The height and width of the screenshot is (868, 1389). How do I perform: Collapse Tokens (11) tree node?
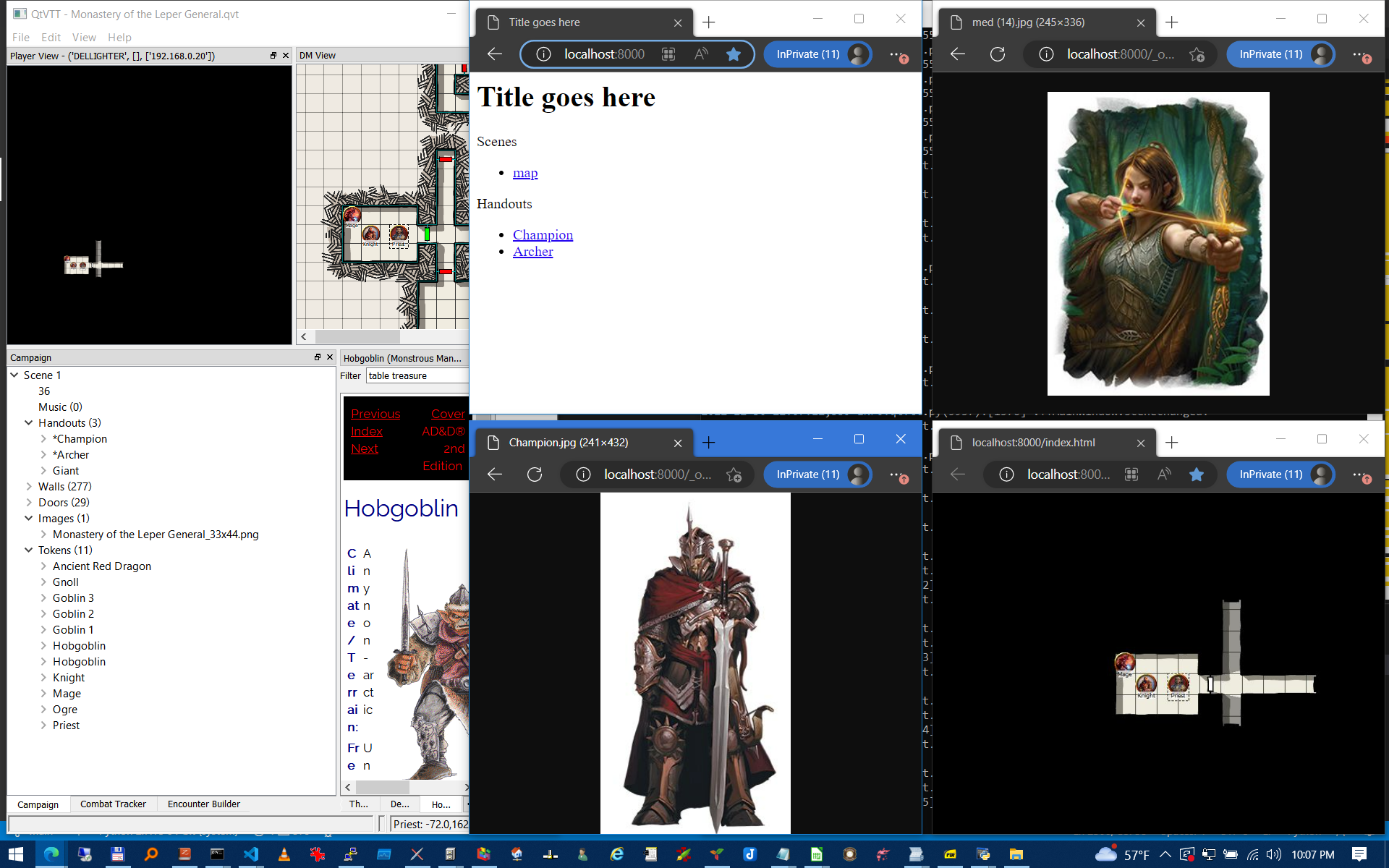coord(29,550)
